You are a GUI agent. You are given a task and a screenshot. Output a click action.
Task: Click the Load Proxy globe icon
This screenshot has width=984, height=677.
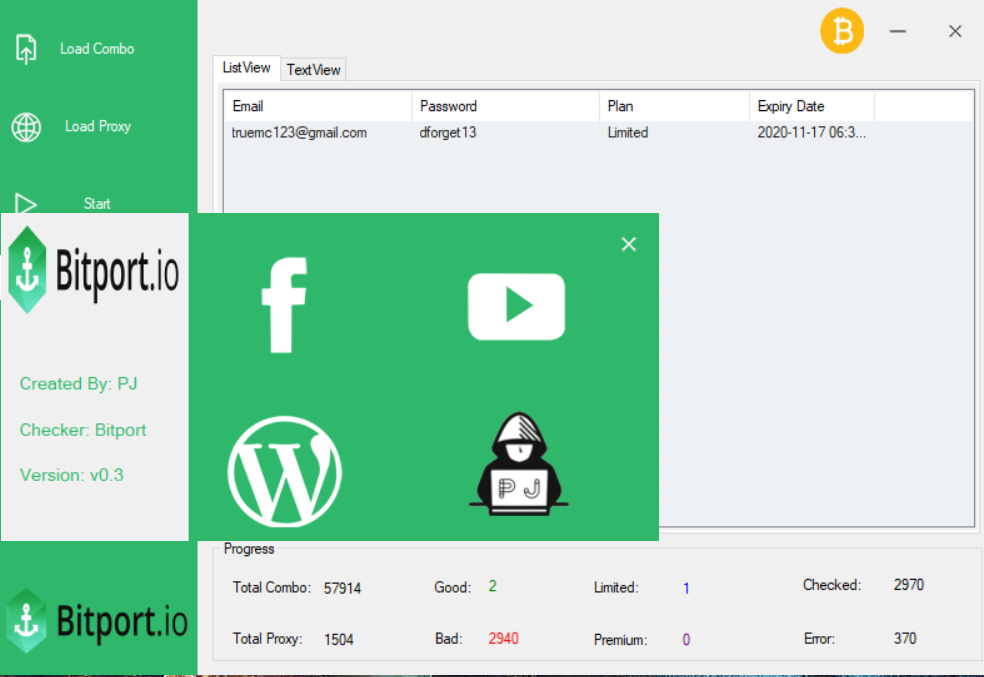[x=26, y=127]
